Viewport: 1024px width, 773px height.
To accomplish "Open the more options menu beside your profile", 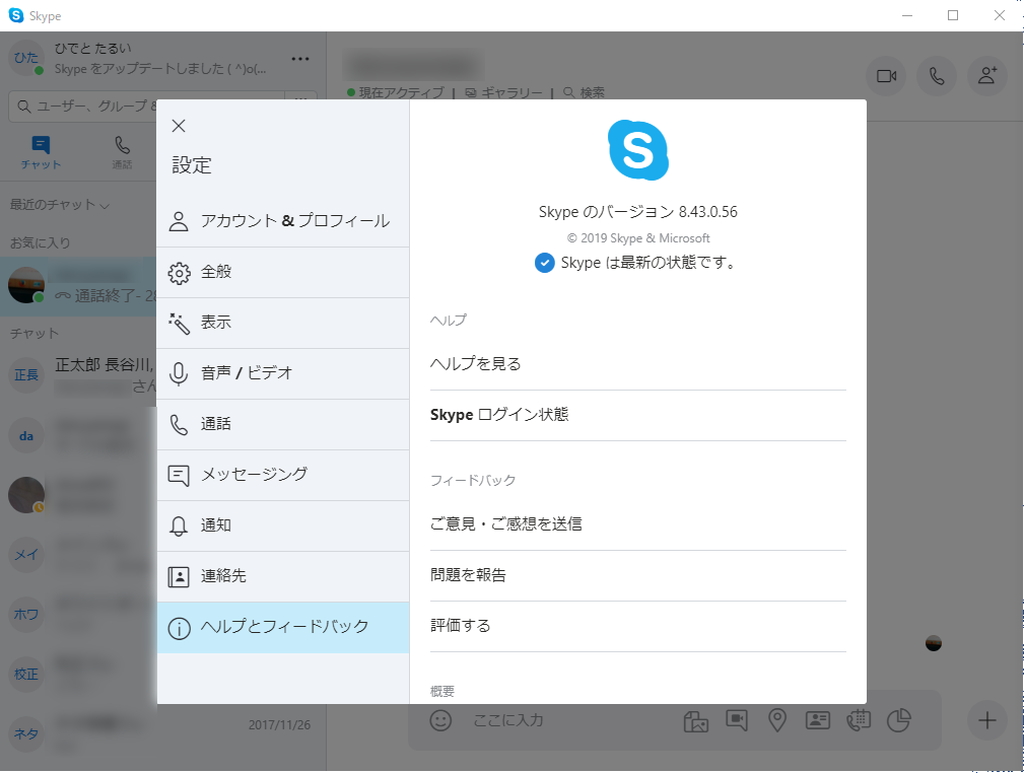I will [299, 59].
